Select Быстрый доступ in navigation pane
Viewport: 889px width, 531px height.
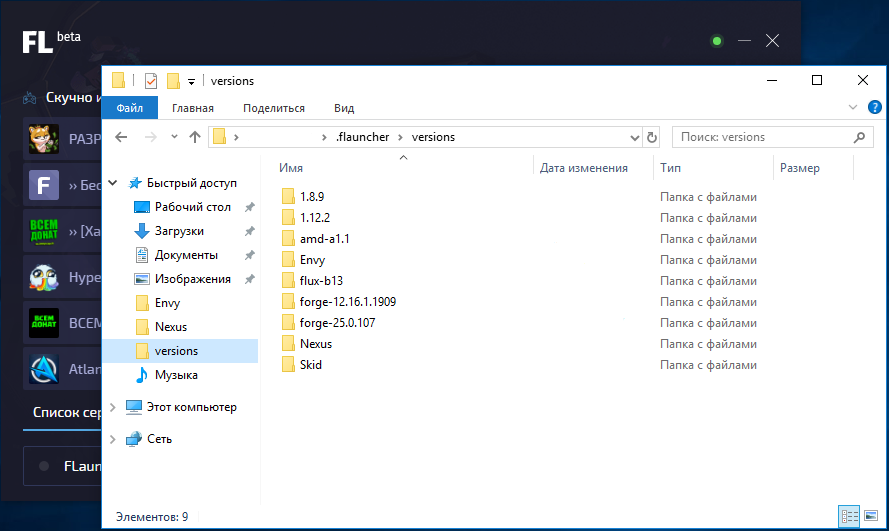click(192, 183)
